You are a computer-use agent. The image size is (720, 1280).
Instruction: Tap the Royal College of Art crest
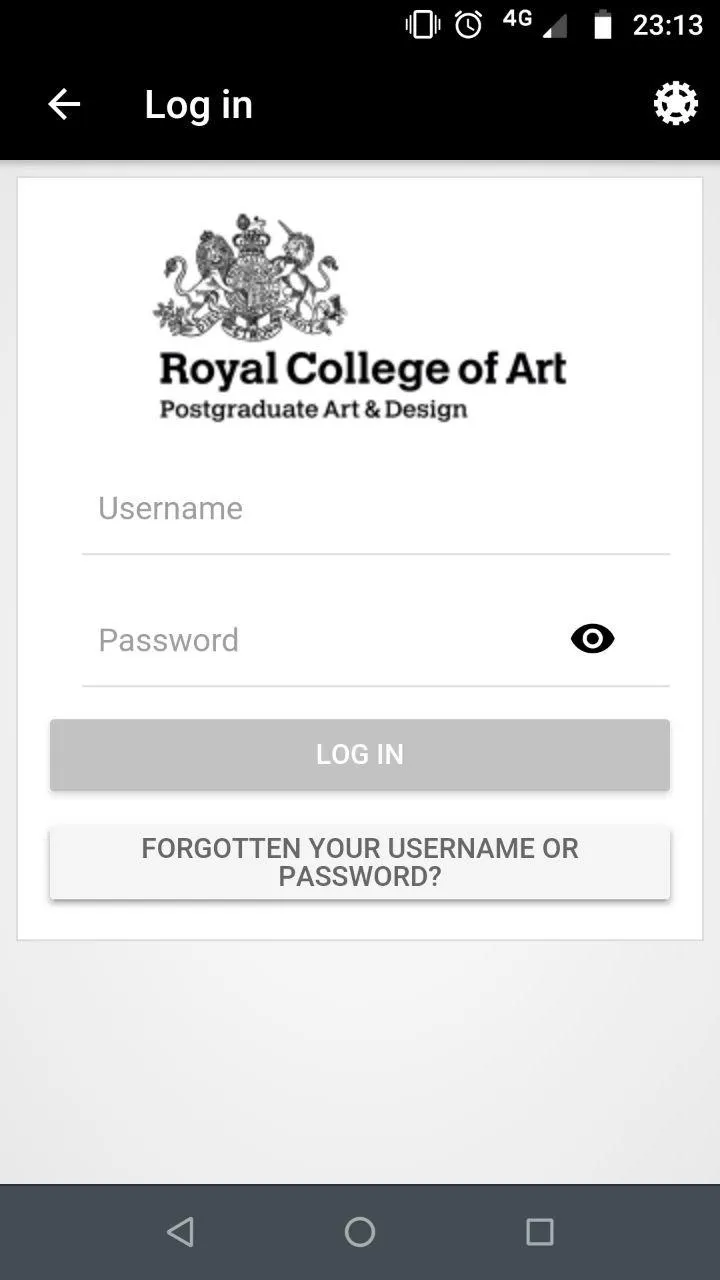click(250, 278)
